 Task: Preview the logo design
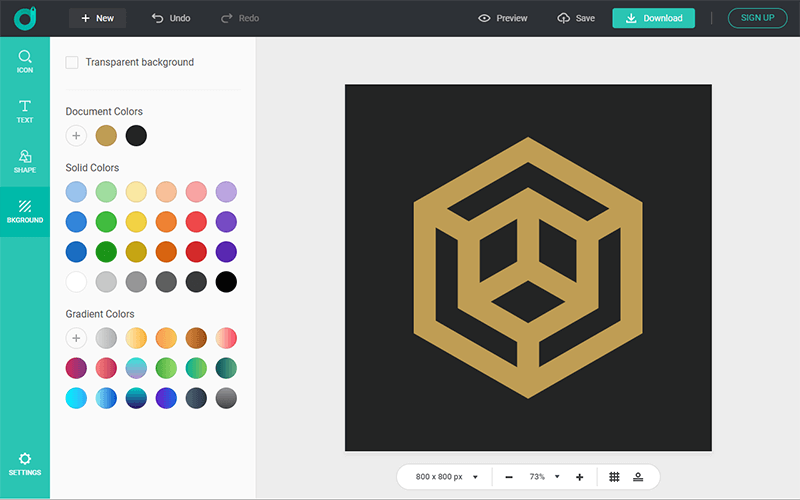(x=502, y=18)
